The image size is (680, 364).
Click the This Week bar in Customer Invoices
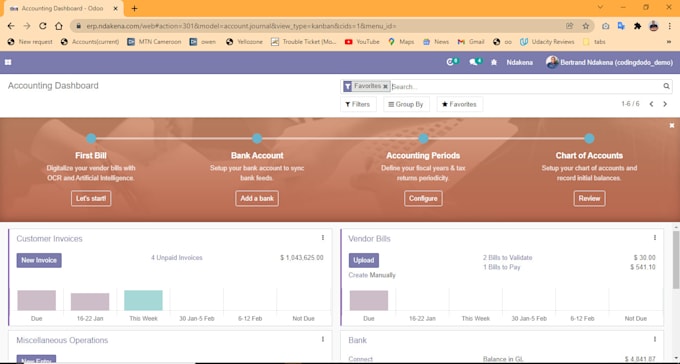(143, 300)
